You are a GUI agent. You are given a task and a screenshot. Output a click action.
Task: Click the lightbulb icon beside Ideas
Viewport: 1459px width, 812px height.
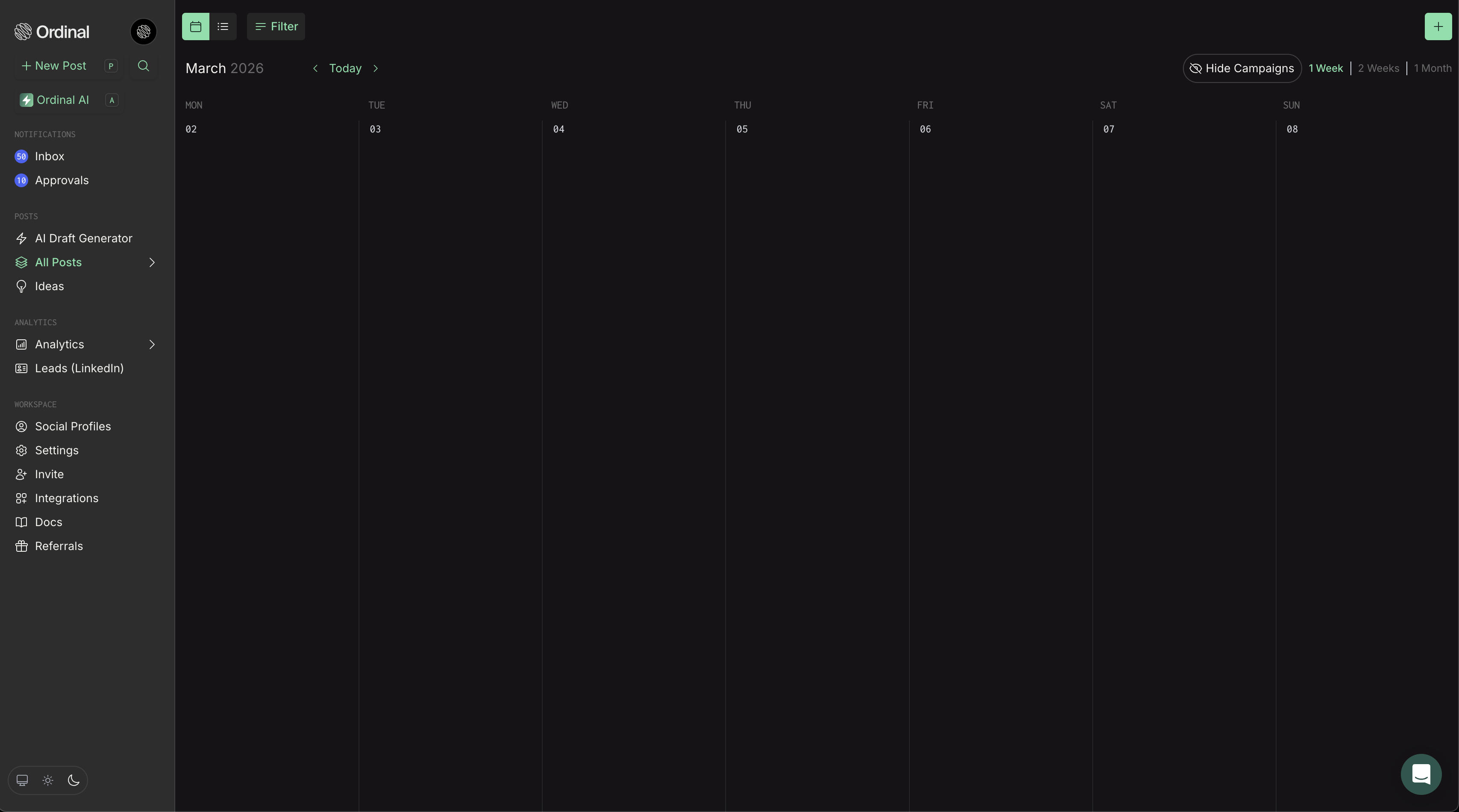21,286
